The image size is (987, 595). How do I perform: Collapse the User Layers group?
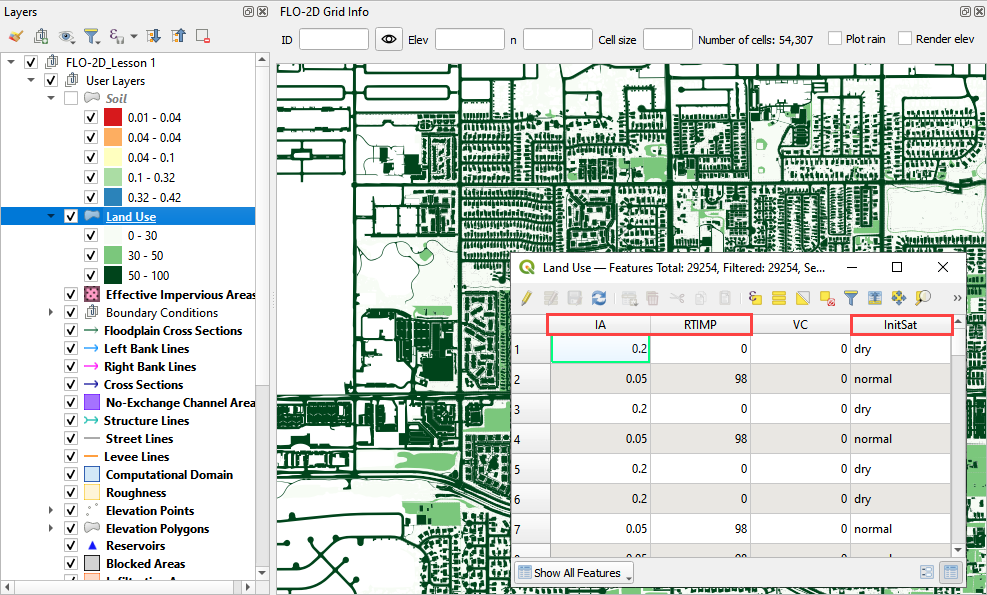coord(32,81)
